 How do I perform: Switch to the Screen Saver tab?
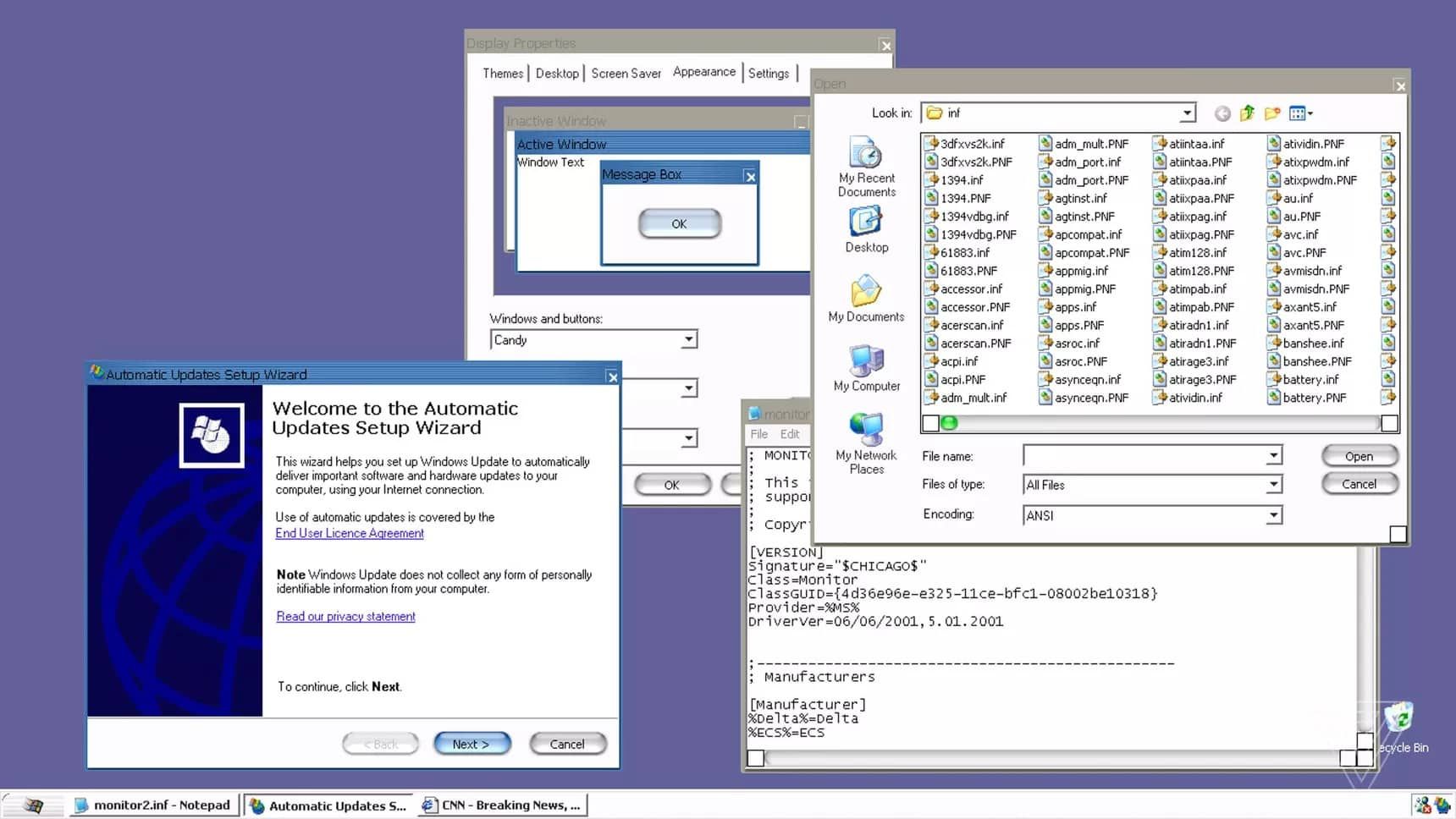626,73
